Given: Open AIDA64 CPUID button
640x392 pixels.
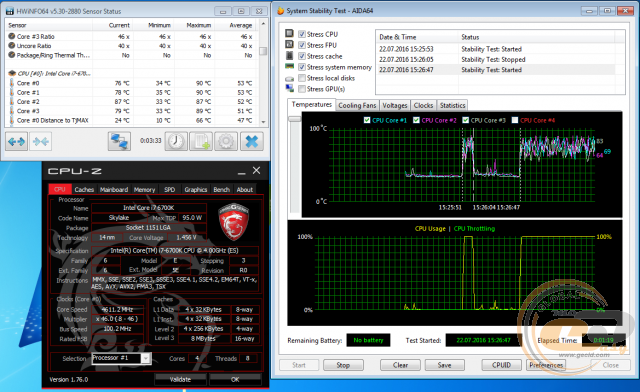Looking at the screenshot, I should (501, 365).
